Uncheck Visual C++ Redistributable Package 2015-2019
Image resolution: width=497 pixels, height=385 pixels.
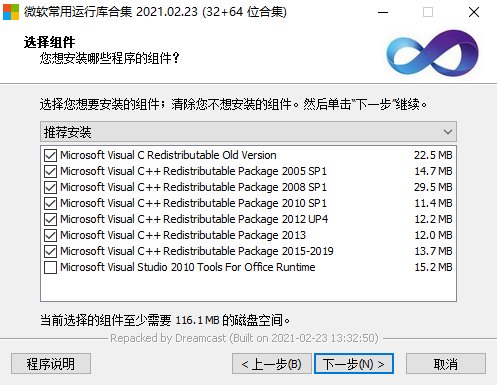[50, 251]
